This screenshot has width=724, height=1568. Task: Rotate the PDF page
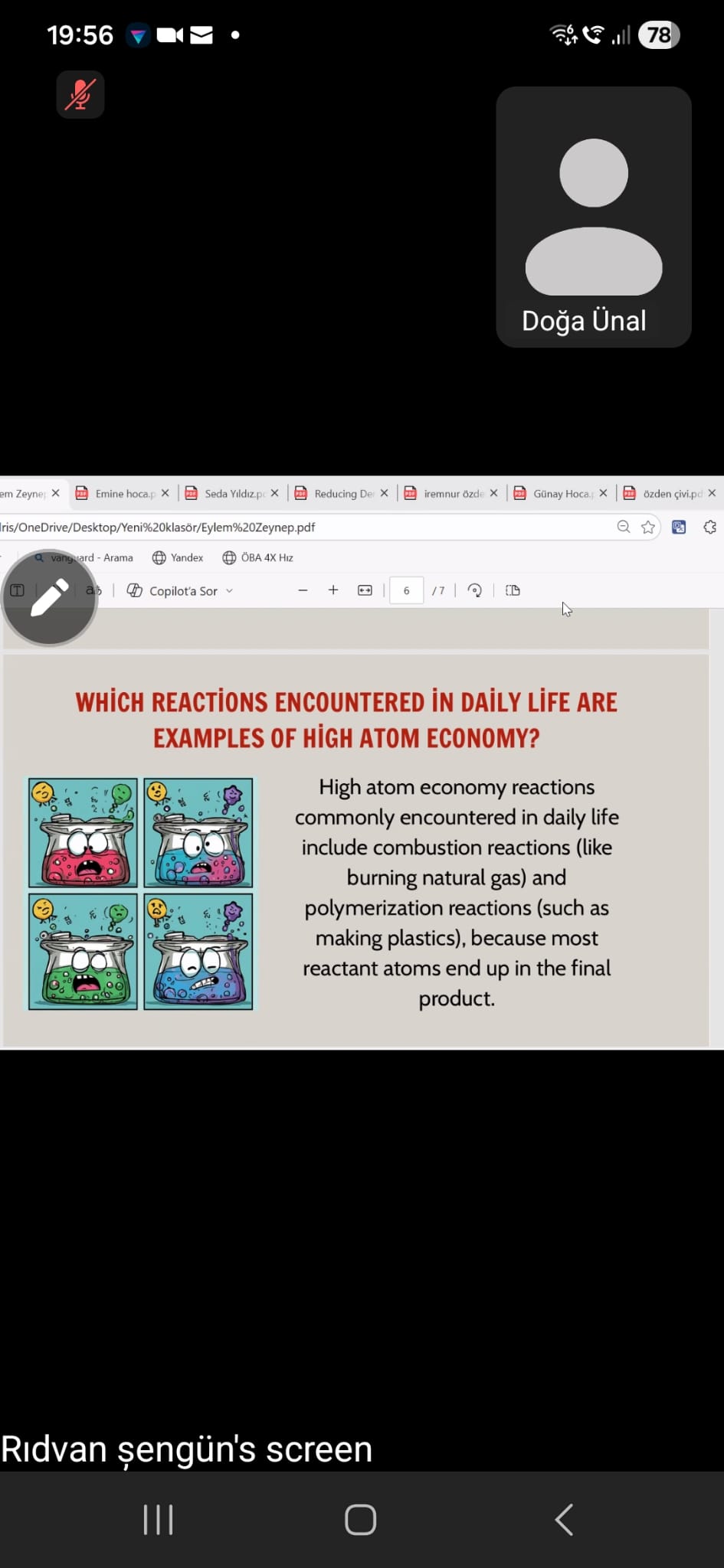(x=475, y=590)
